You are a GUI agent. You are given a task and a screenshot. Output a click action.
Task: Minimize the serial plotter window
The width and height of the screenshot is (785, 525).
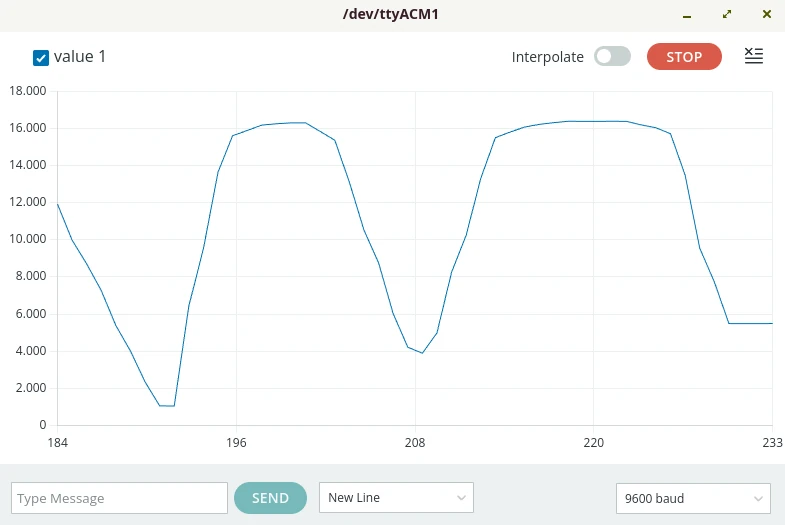point(687,15)
